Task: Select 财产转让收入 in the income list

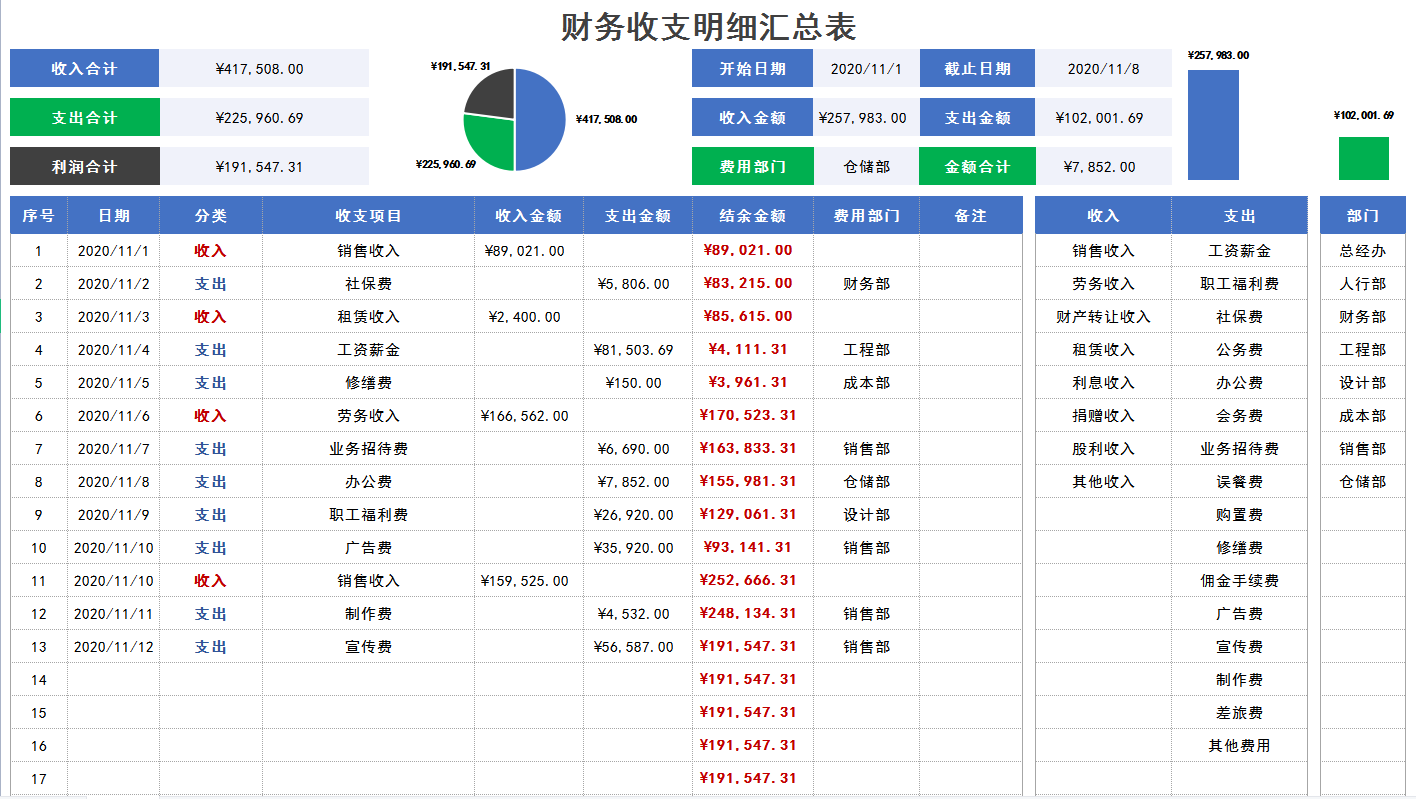Action: coord(1103,317)
